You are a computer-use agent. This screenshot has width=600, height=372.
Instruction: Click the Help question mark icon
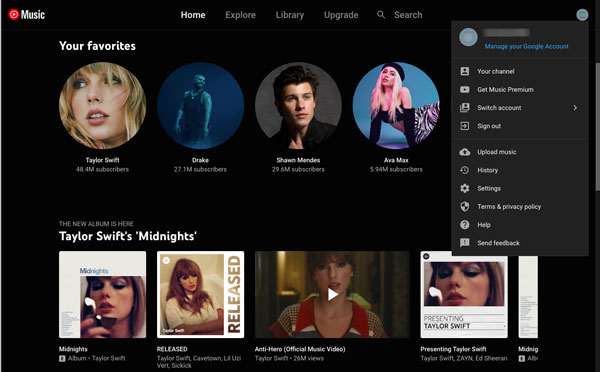(x=465, y=225)
